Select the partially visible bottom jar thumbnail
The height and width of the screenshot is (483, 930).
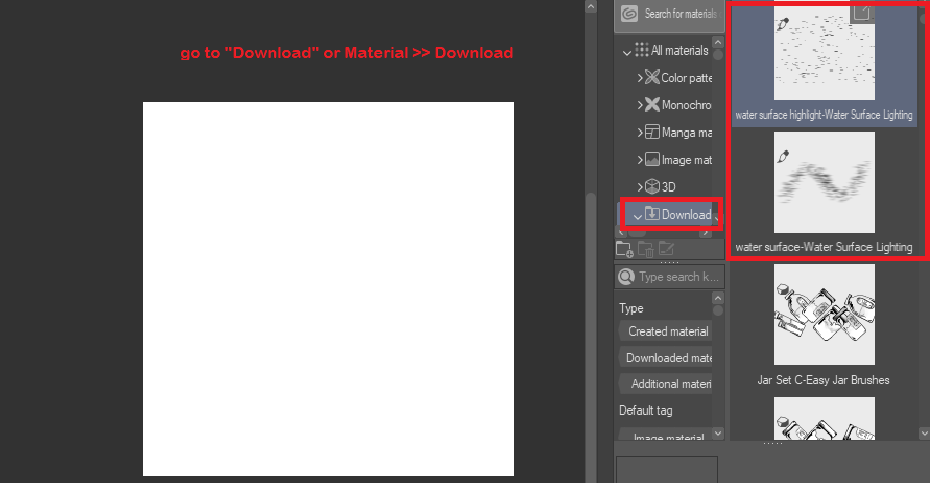(824, 418)
